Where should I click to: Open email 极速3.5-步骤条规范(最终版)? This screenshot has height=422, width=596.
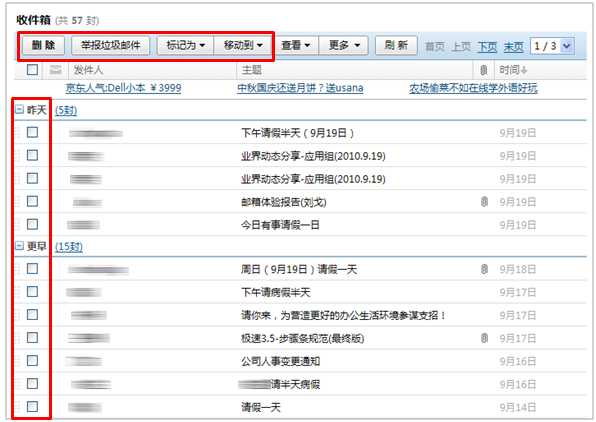point(303,338)
